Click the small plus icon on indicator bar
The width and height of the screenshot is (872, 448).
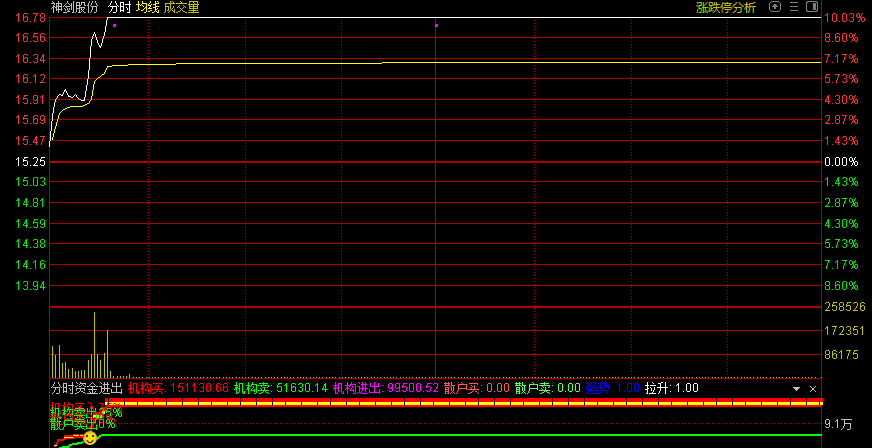[x=812, y=388]
